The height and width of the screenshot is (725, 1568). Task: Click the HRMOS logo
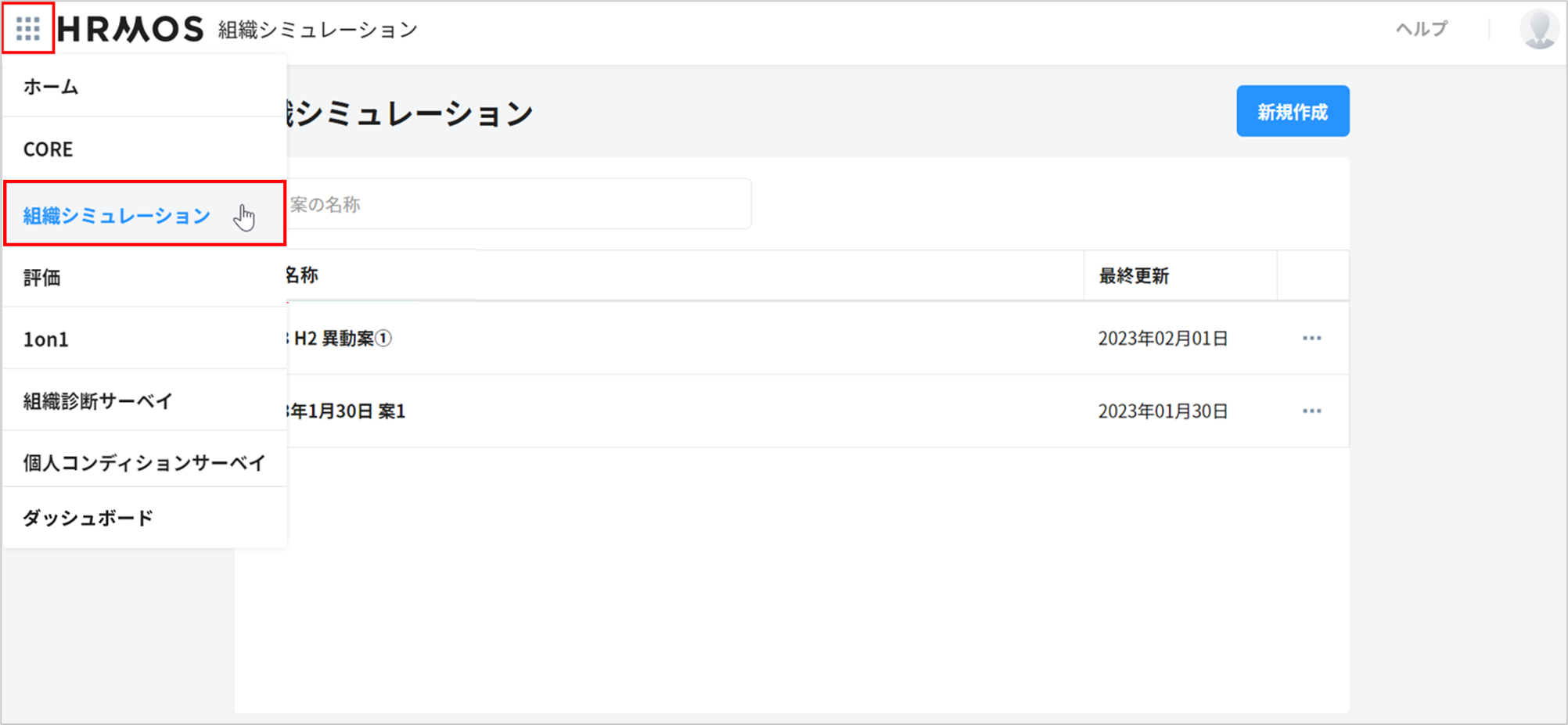(x=131, y=30)
